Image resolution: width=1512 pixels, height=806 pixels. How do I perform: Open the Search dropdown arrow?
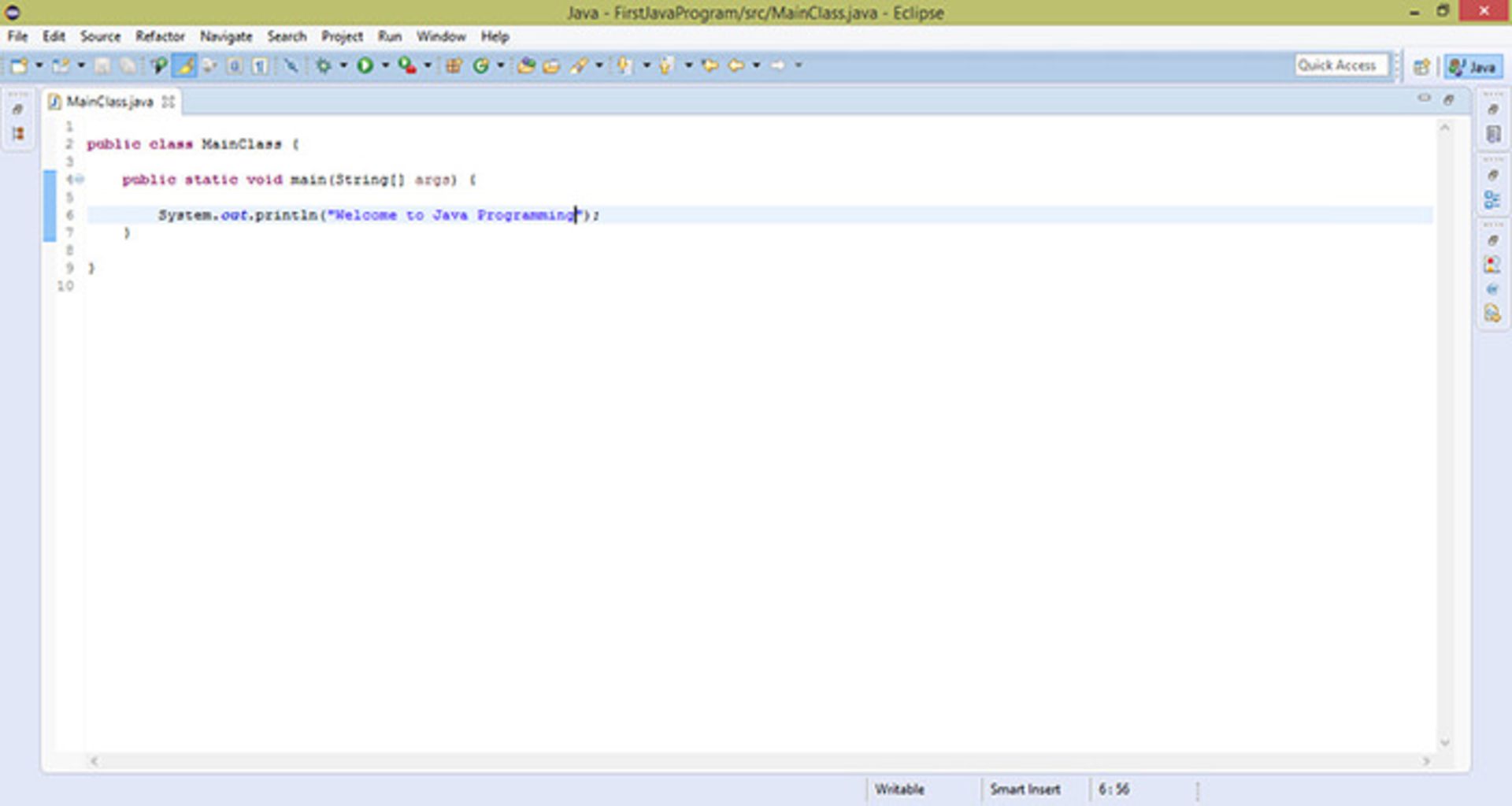click(599, 65)
